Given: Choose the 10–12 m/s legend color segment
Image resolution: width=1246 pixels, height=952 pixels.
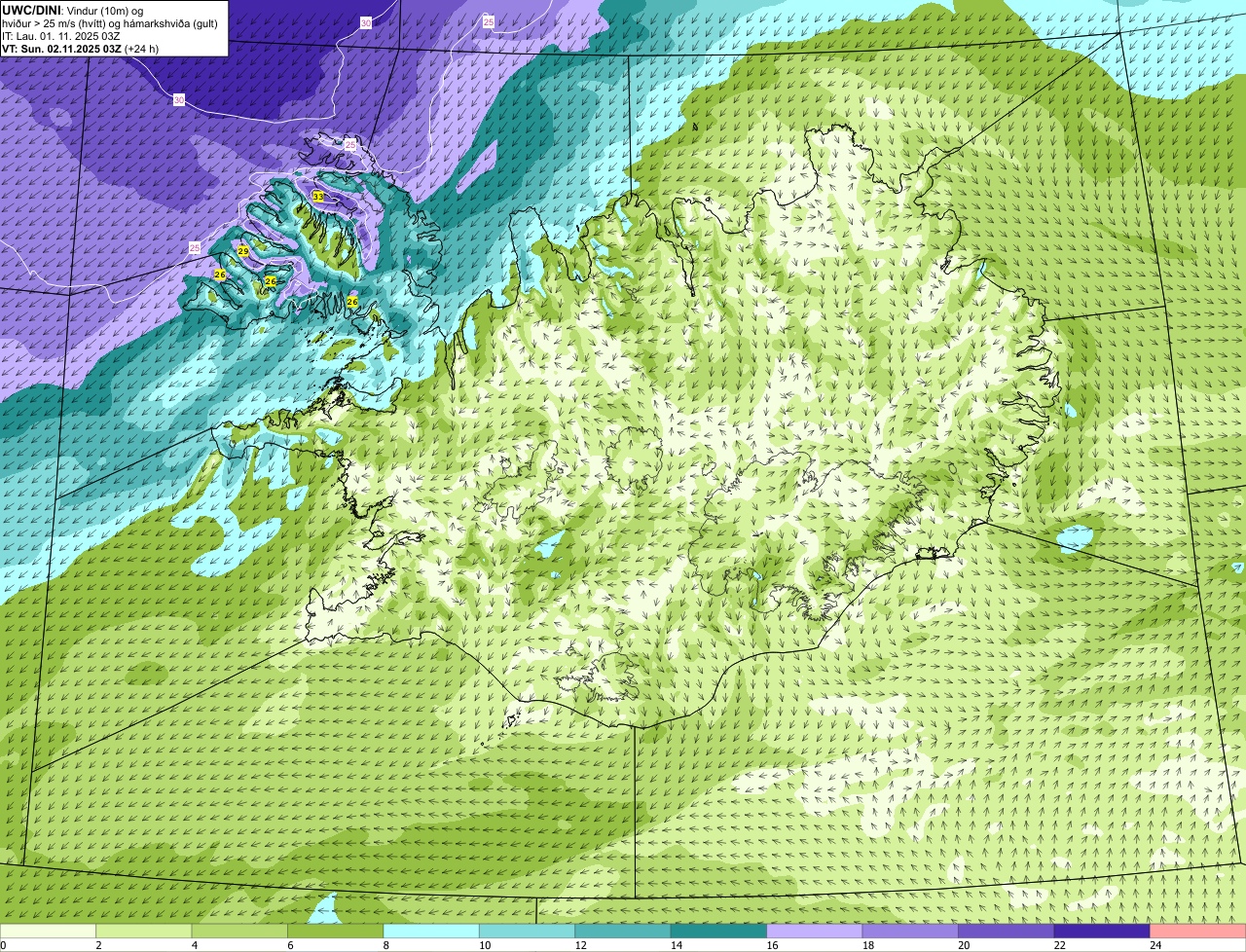Looking at the screenshot, I should (x=527, y=932).
